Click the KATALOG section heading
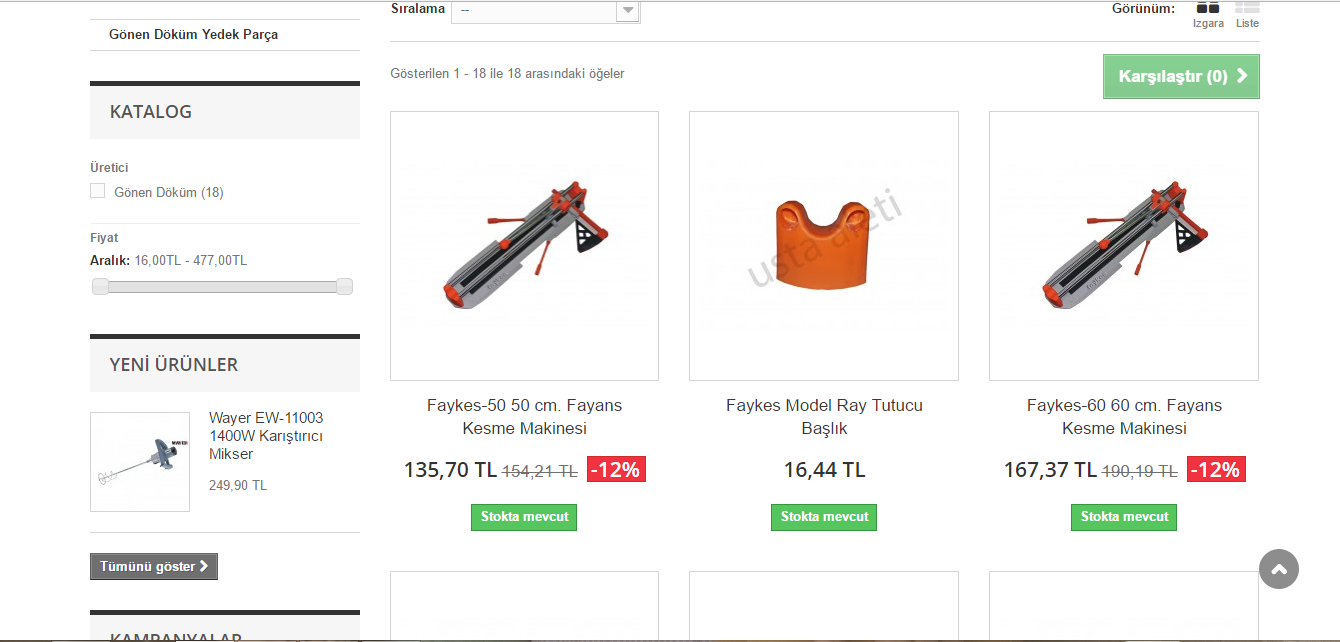This screenshot has width=1340, height=642. 151,112
